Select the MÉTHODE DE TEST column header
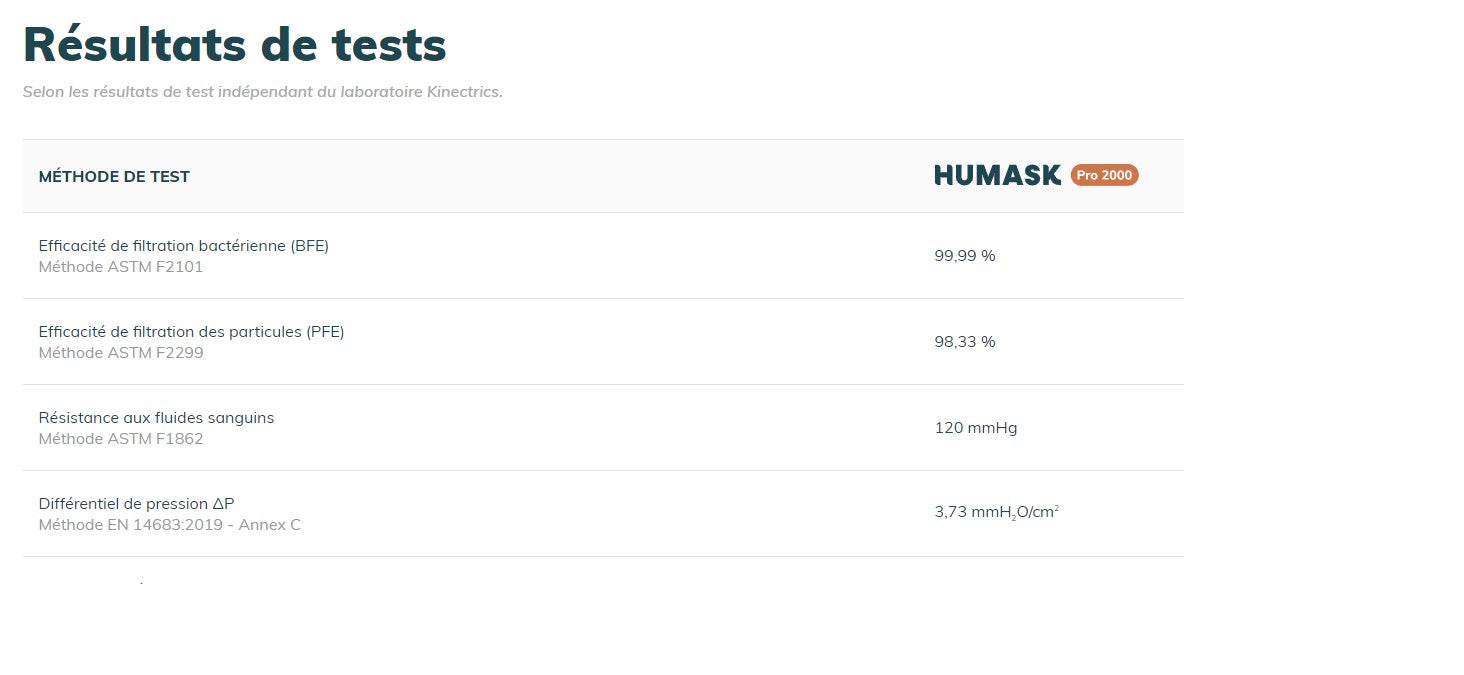The height and width of the screenshot is (675, 1464). (114, 177)
